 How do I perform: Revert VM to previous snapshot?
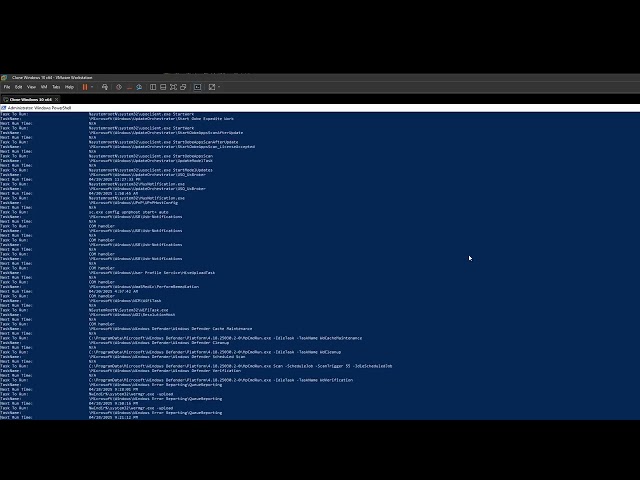[129, 87]
